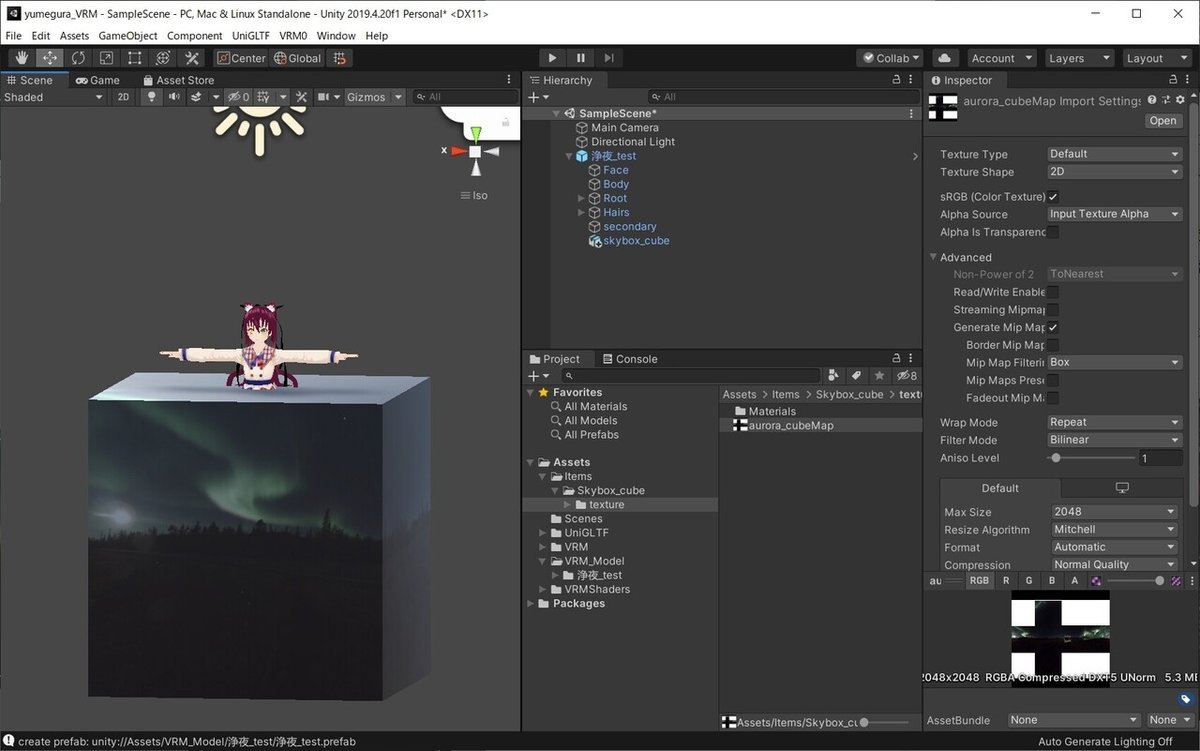Select the Move tool in the toolbar
This screenshot has height=751, width=1200.
click(x=49, y=58)
